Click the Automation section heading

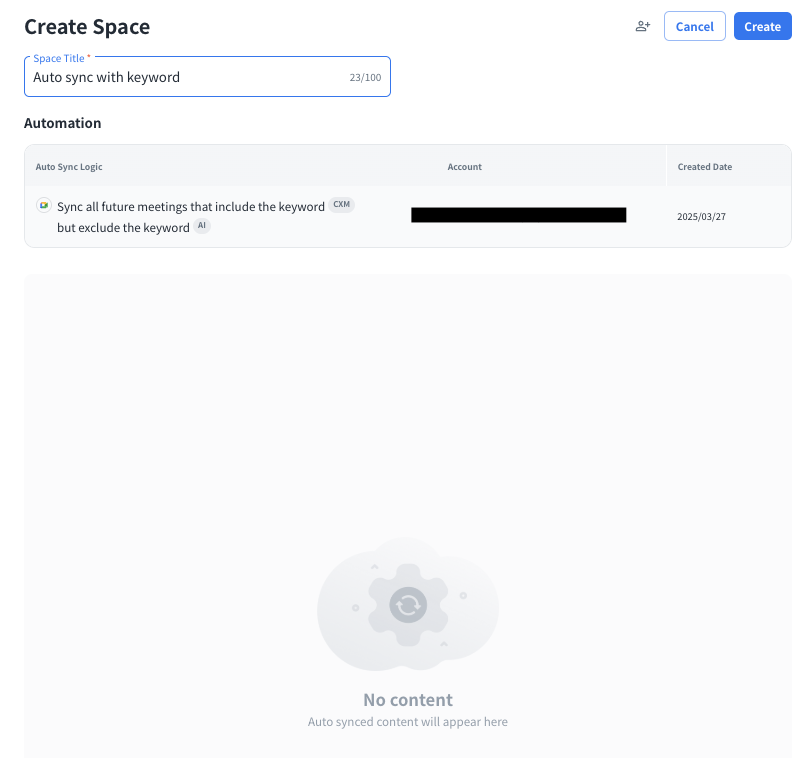[x=62, y=123]
